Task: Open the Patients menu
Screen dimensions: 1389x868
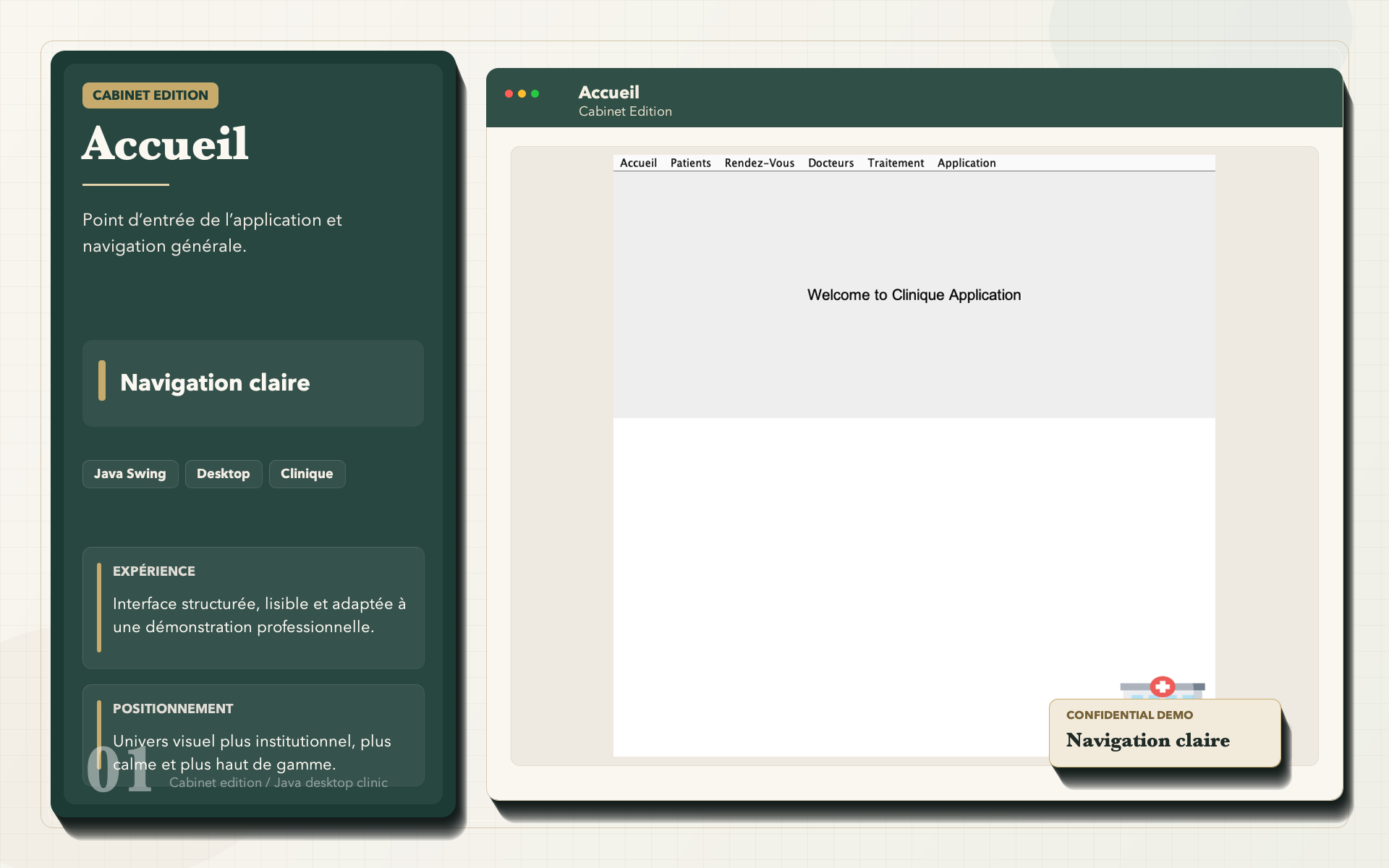Action: [x=690, y=163]
